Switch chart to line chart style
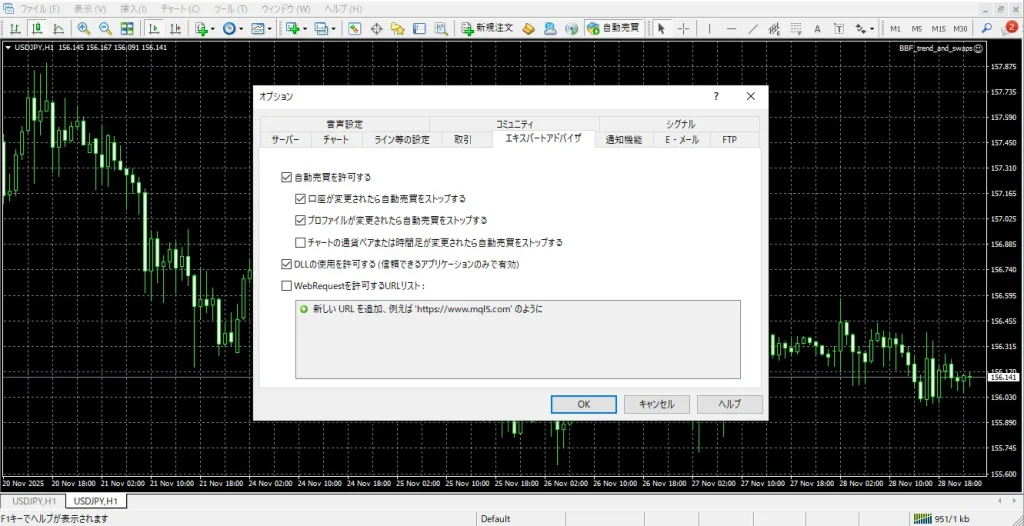 [x=58, y=29]
